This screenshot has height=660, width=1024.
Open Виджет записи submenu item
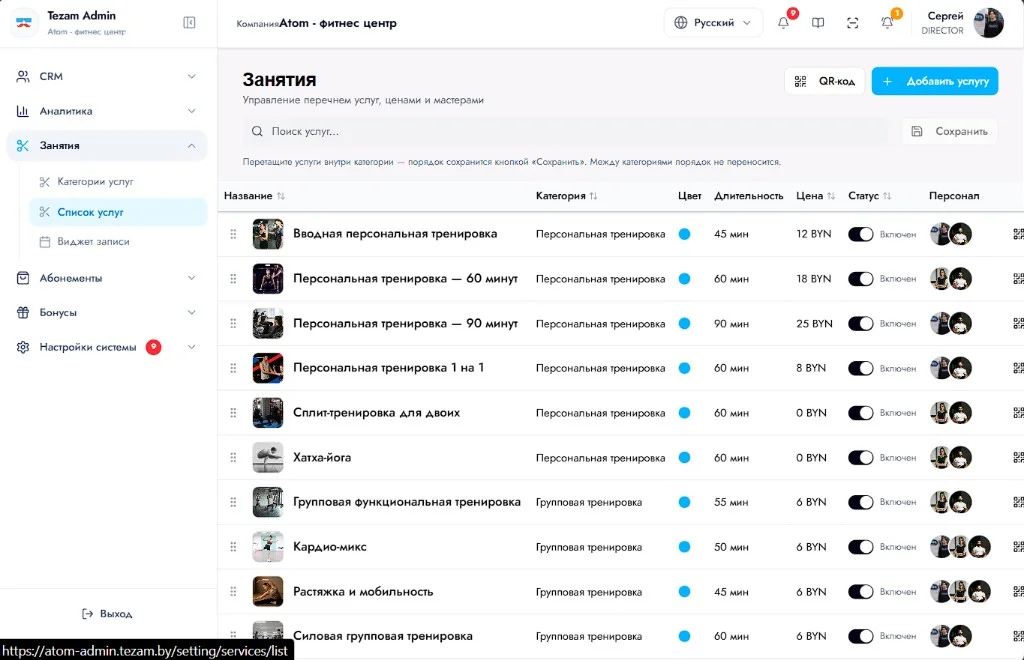tap(118, 242)
